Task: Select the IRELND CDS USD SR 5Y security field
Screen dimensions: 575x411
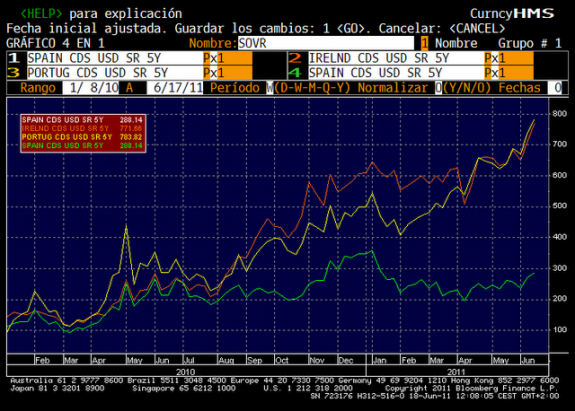Action: (396, 58)
